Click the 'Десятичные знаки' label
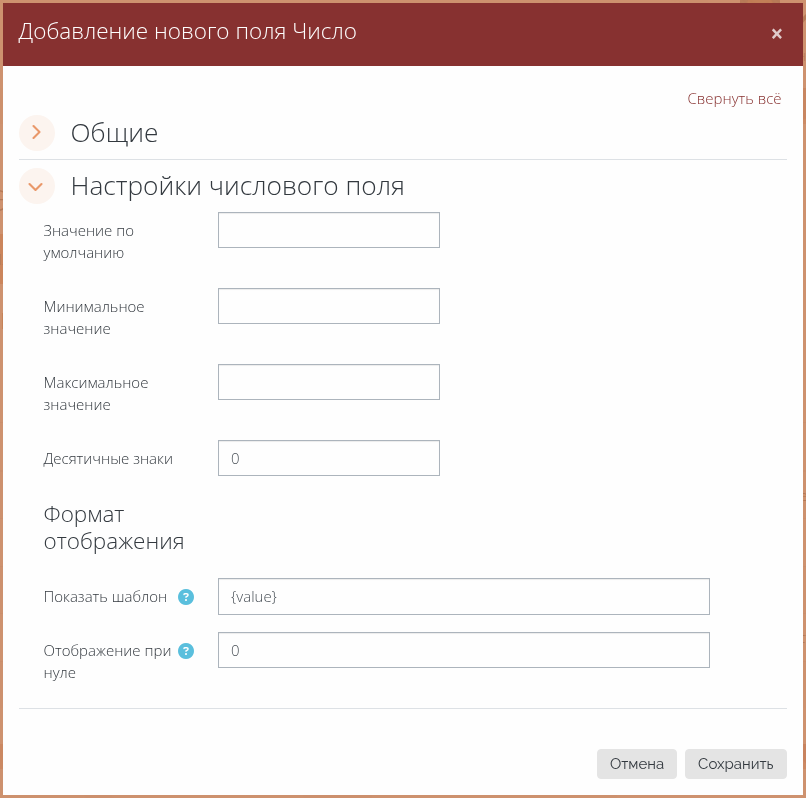806x798 pixels. [108, 459]
